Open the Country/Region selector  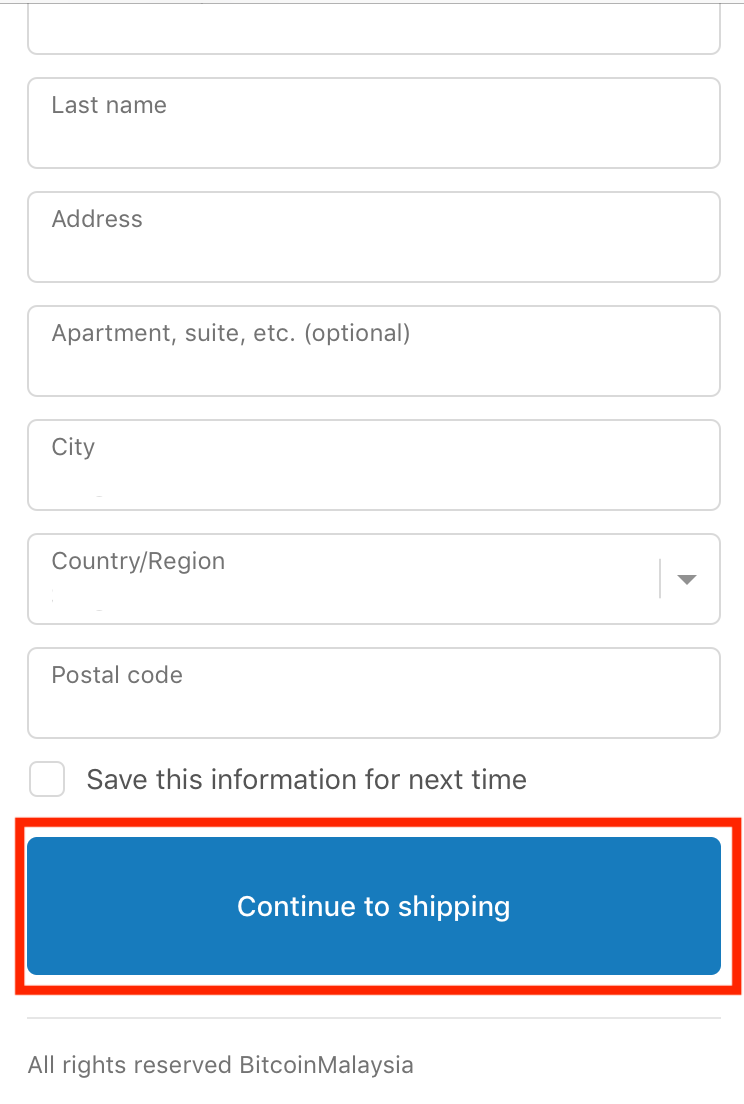[340, 579]
